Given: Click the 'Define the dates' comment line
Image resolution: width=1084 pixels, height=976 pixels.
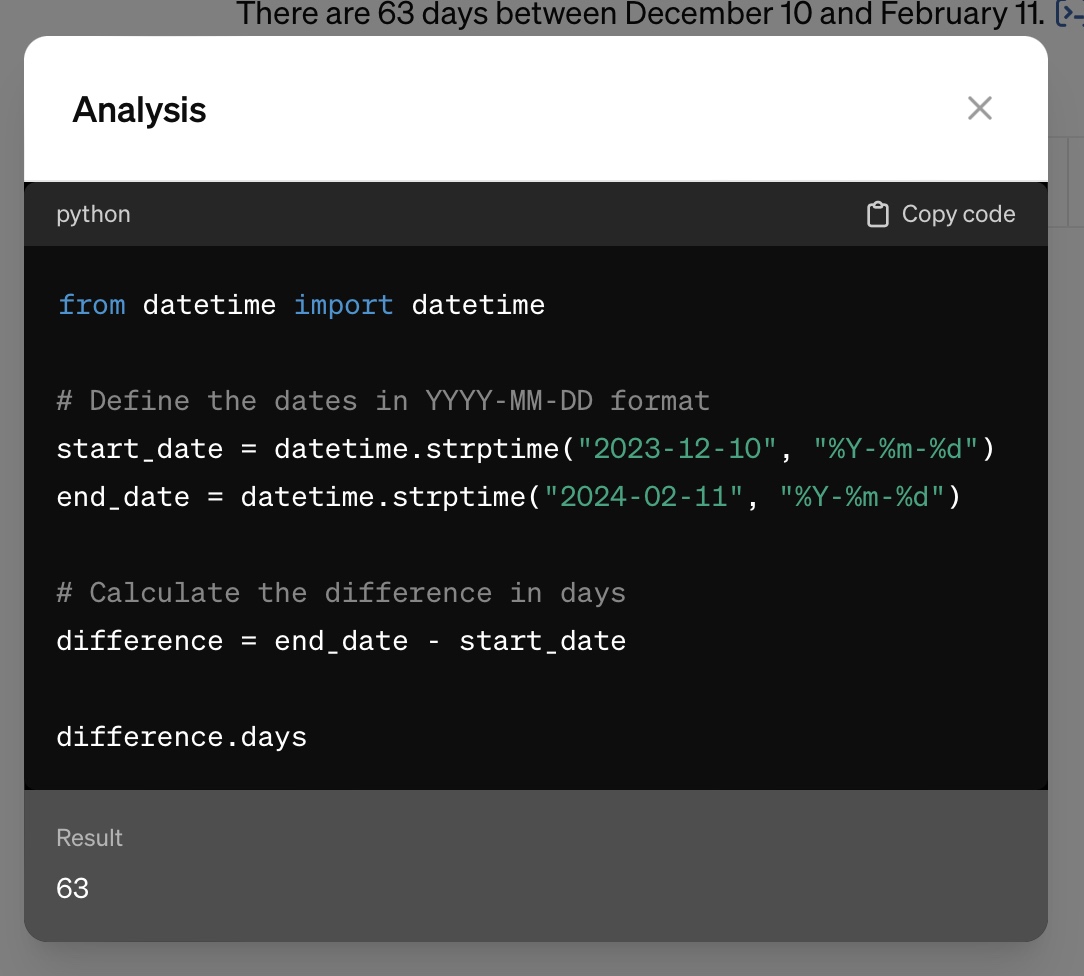Looking at the screenshot, I should pos(383,401).
